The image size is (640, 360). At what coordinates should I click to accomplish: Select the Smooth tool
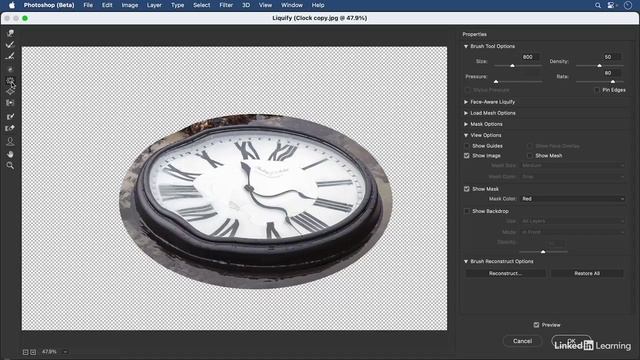pyautogui.click(x=10, y=56)
